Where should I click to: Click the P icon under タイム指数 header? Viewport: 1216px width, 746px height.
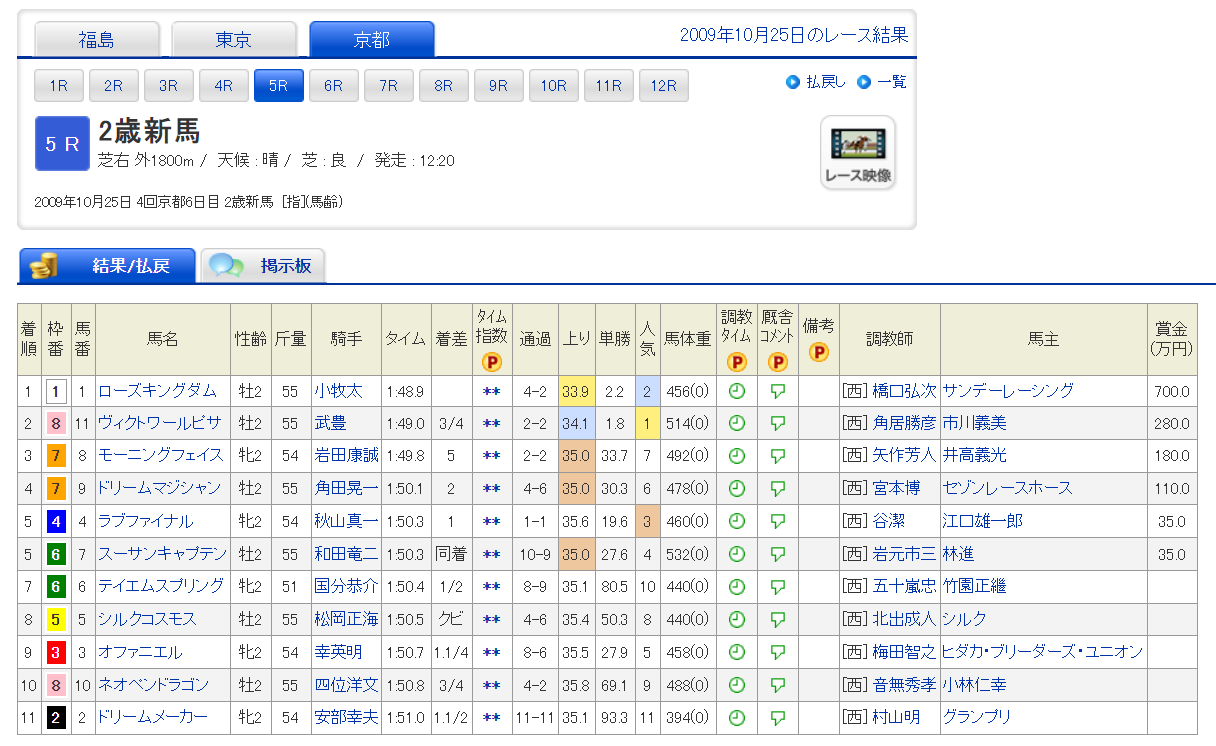pyautogui.click(x=491, y=362)
